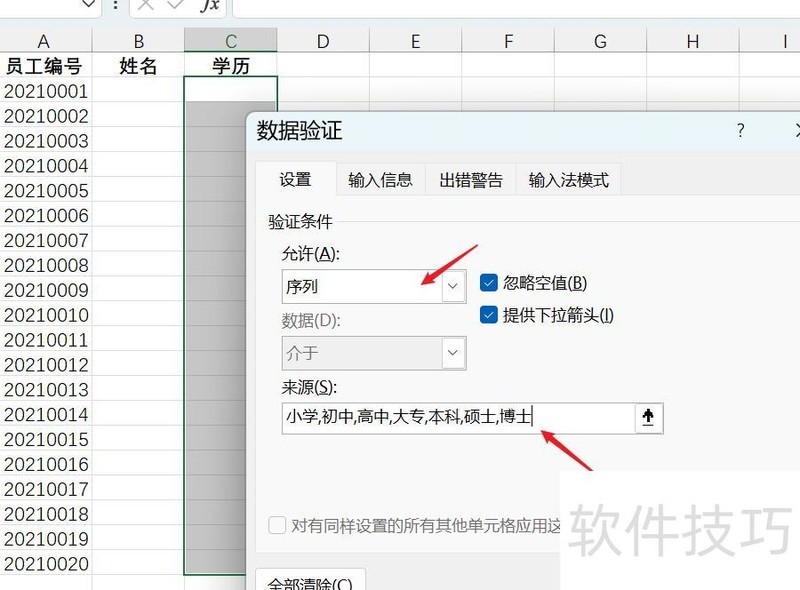Click cell containing 20210008
The image size is (800, 590).
click(45, 265)
